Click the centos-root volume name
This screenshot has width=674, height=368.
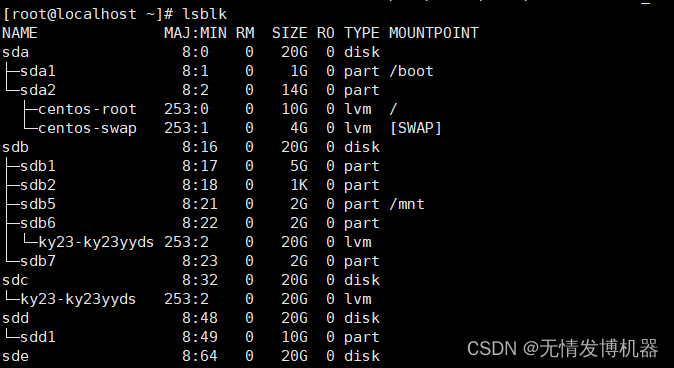[87, 109]
